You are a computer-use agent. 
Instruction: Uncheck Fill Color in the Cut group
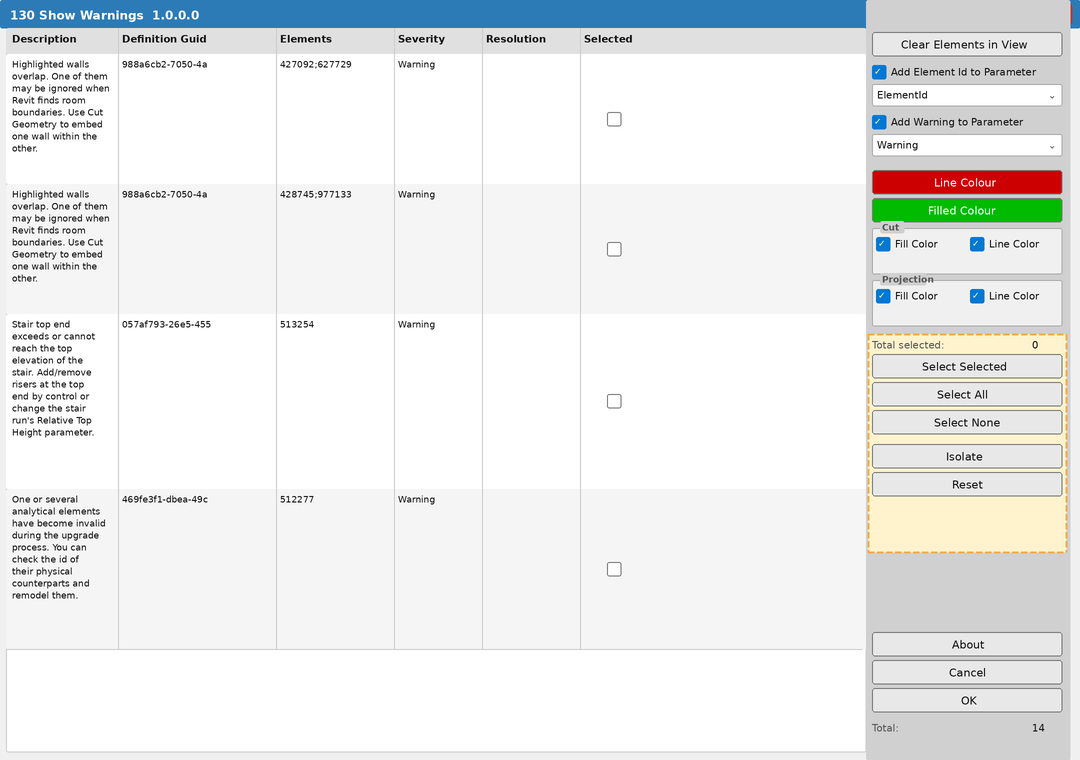(x=882, y=243)
